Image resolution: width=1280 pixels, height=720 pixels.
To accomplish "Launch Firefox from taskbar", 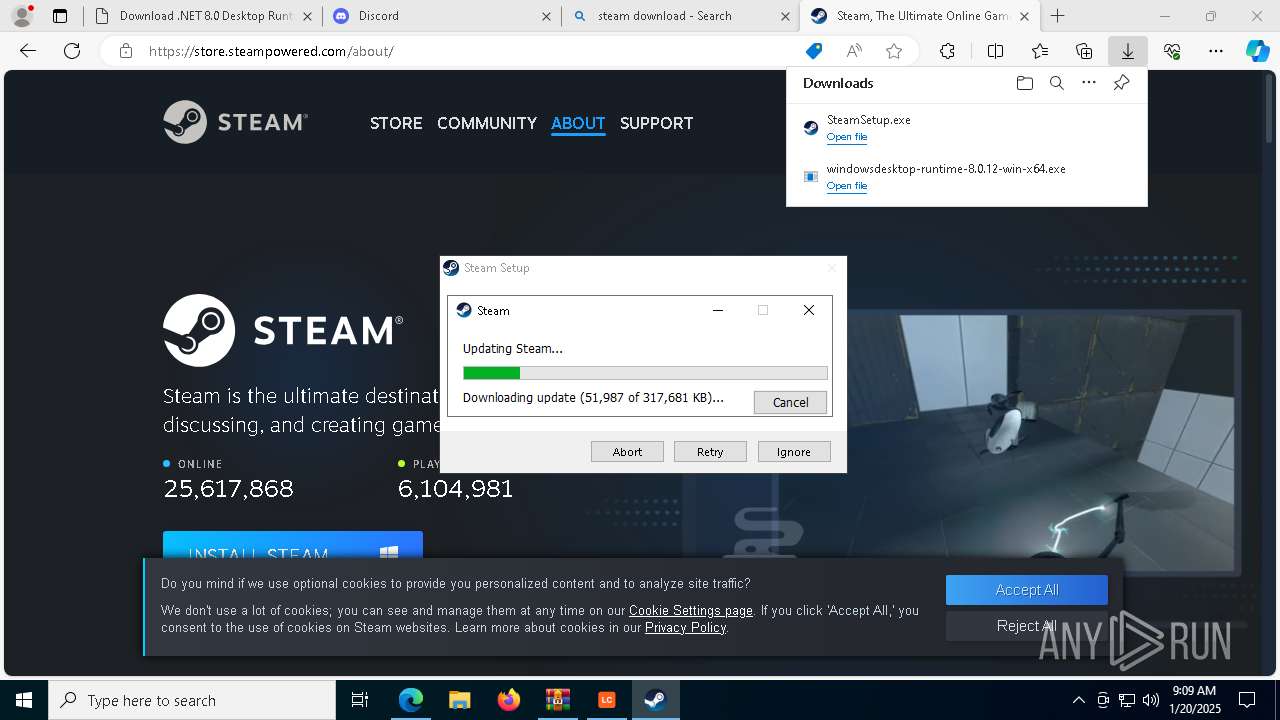I will pos(509,700).
